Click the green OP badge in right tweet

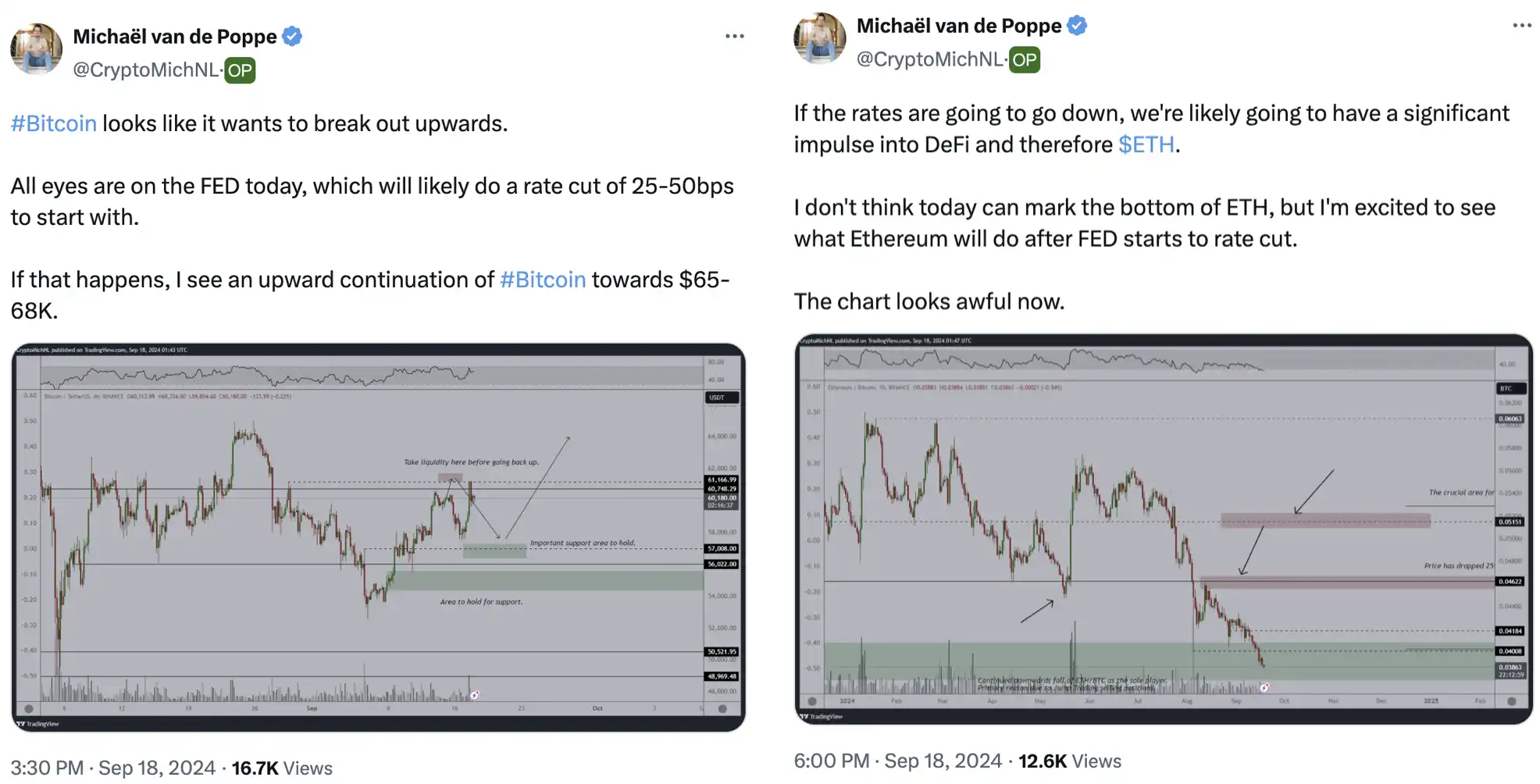pos(1024,59)
